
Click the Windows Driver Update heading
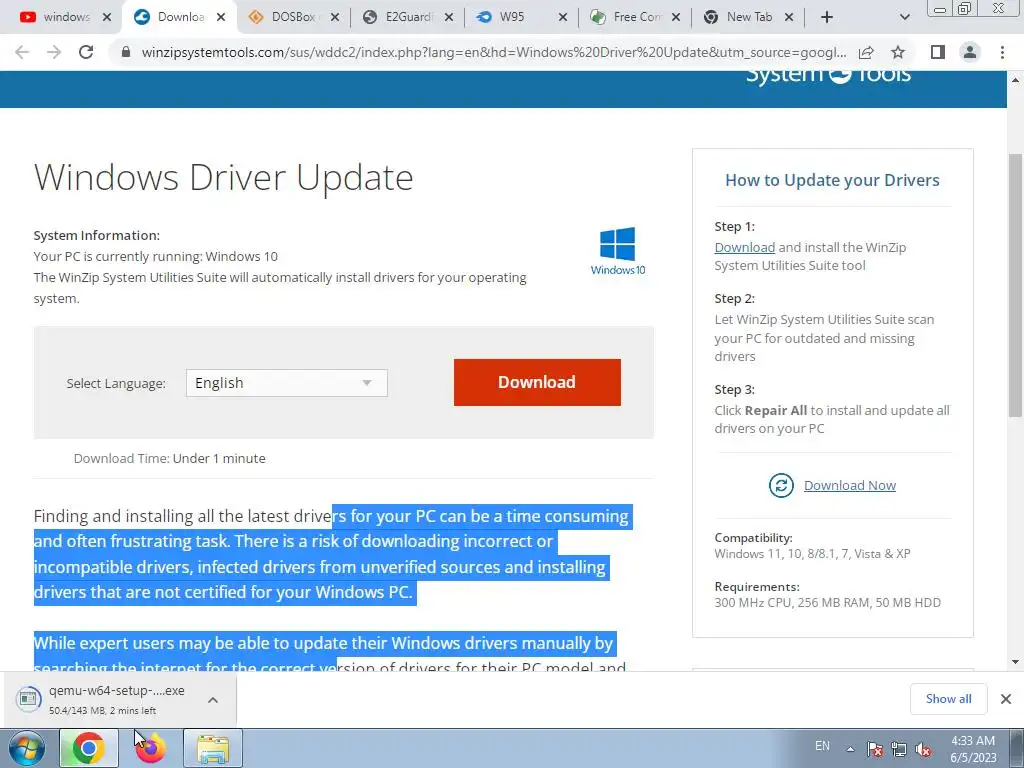point(223,177)
